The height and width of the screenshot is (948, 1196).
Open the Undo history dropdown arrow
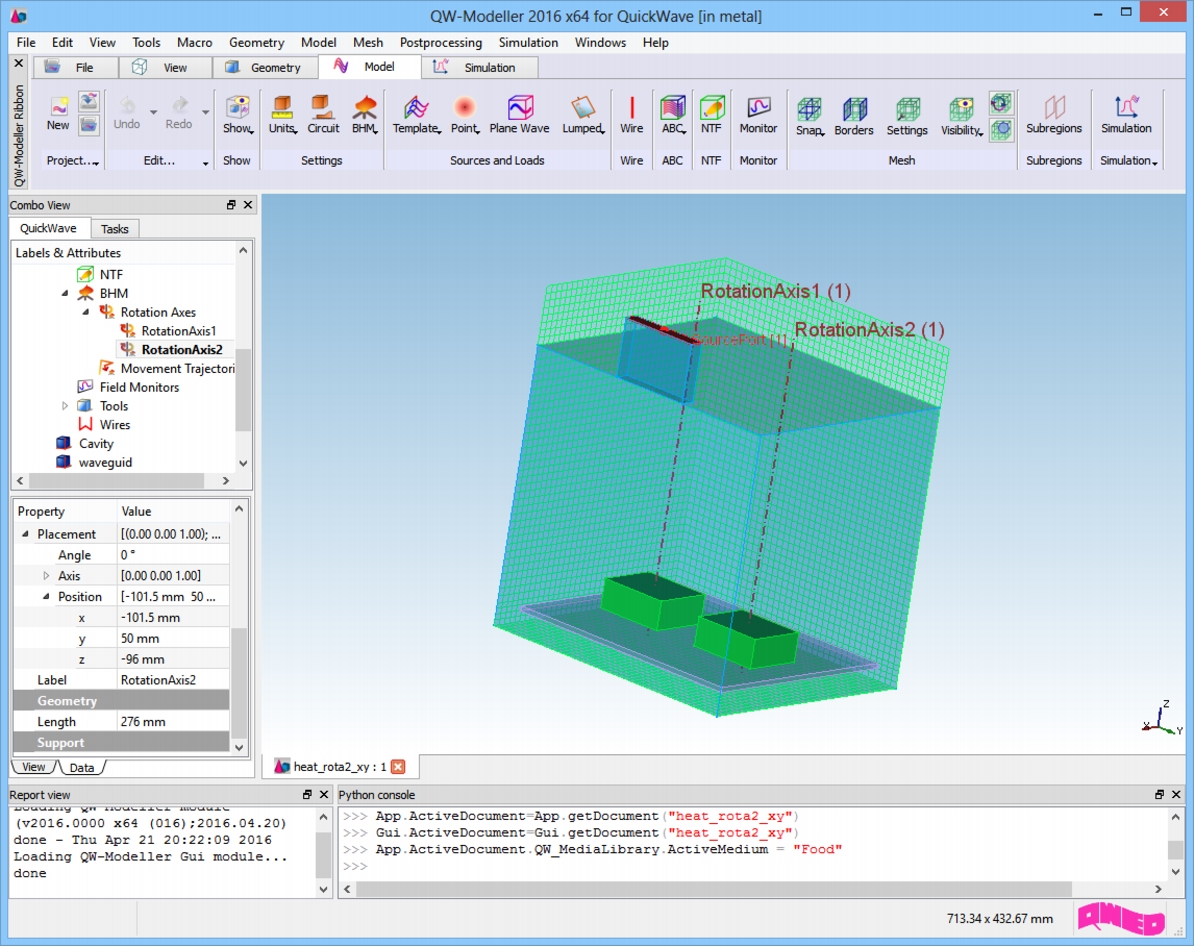coord(153,112)
